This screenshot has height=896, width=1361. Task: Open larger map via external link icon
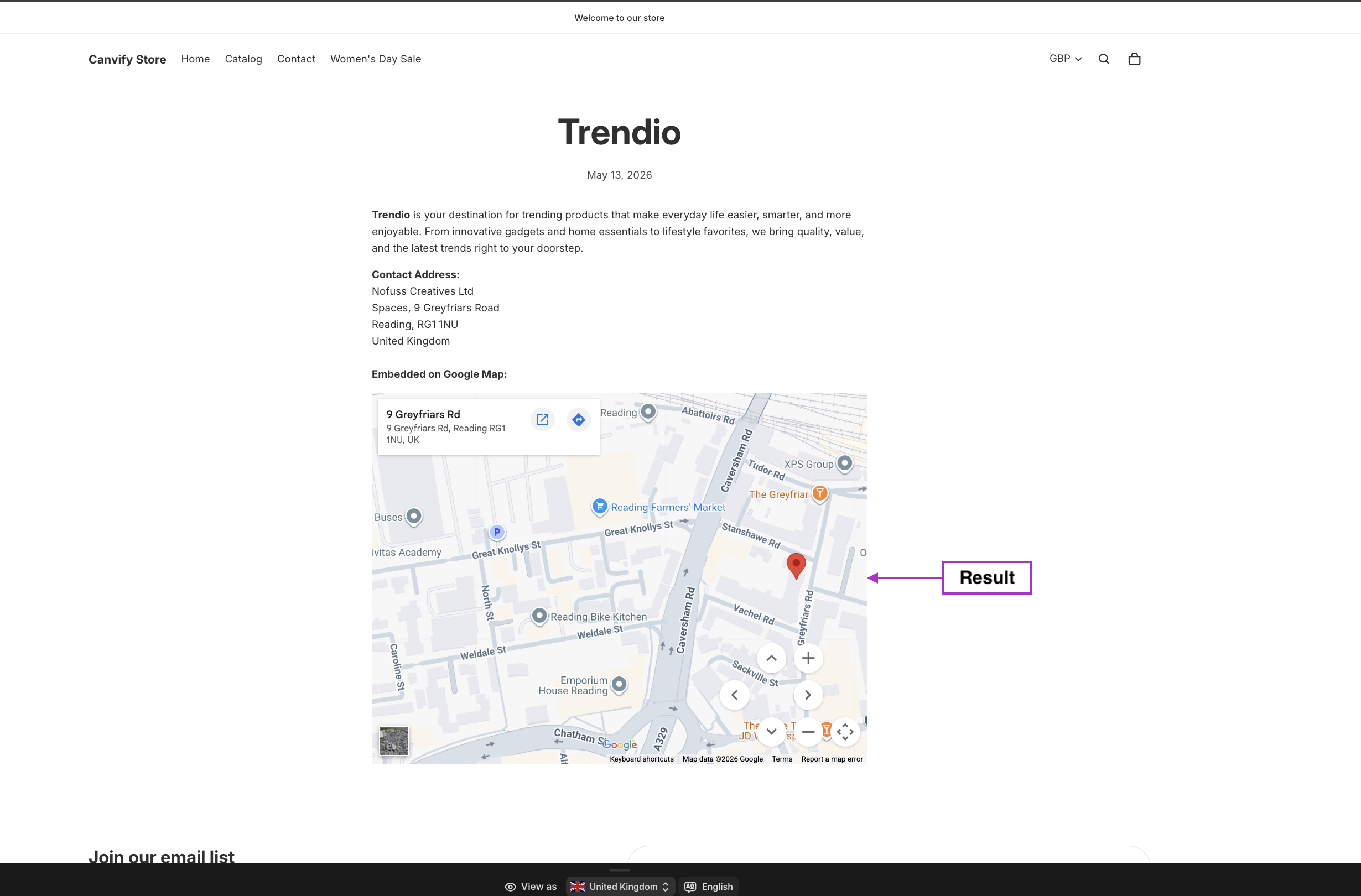point(543,420)
